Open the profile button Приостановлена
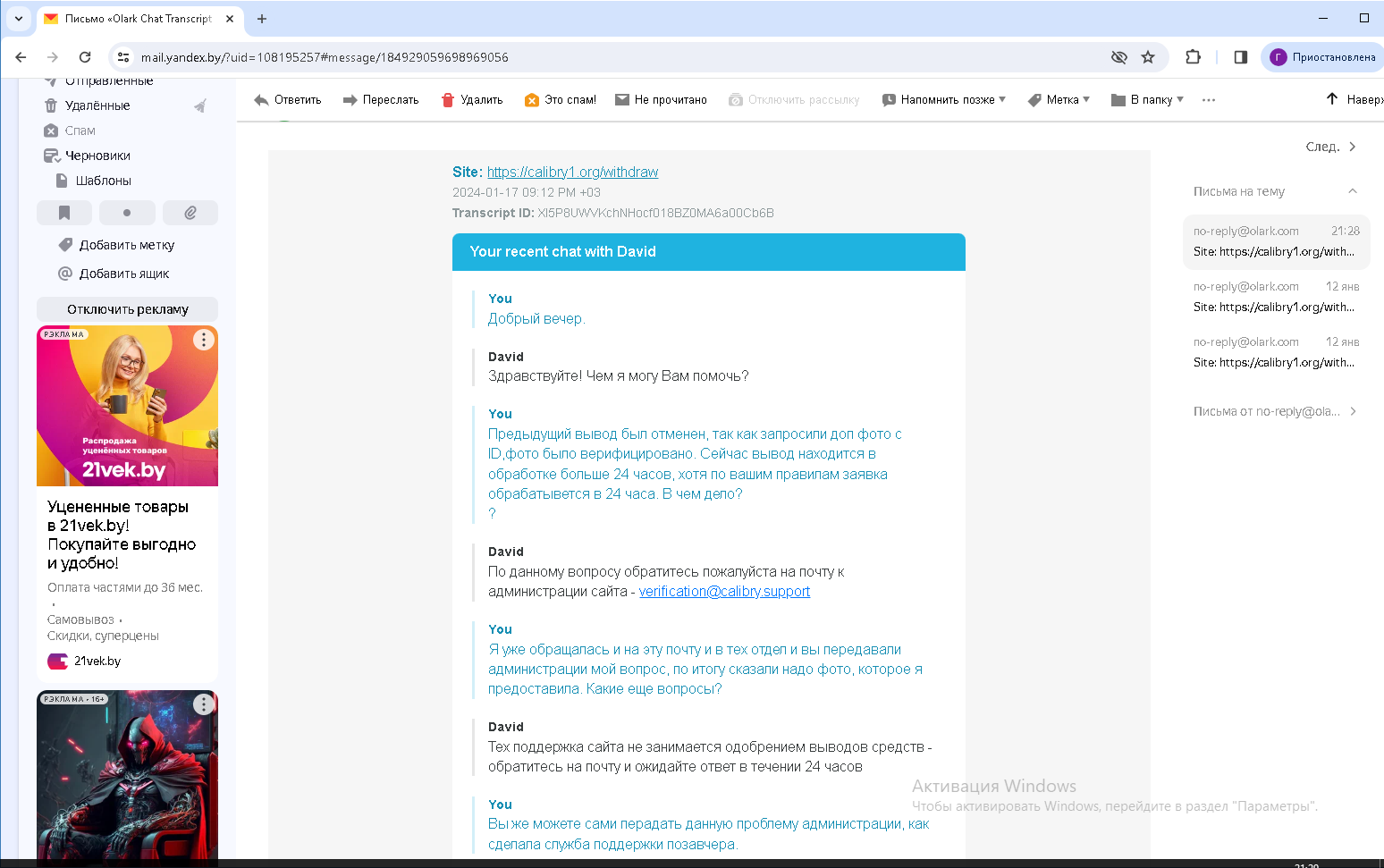1384x868 pixels. click(1322, 57)
